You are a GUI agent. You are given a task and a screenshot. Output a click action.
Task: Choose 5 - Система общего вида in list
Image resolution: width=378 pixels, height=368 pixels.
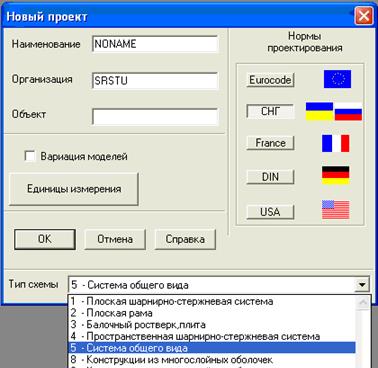[x=211, y=348]
